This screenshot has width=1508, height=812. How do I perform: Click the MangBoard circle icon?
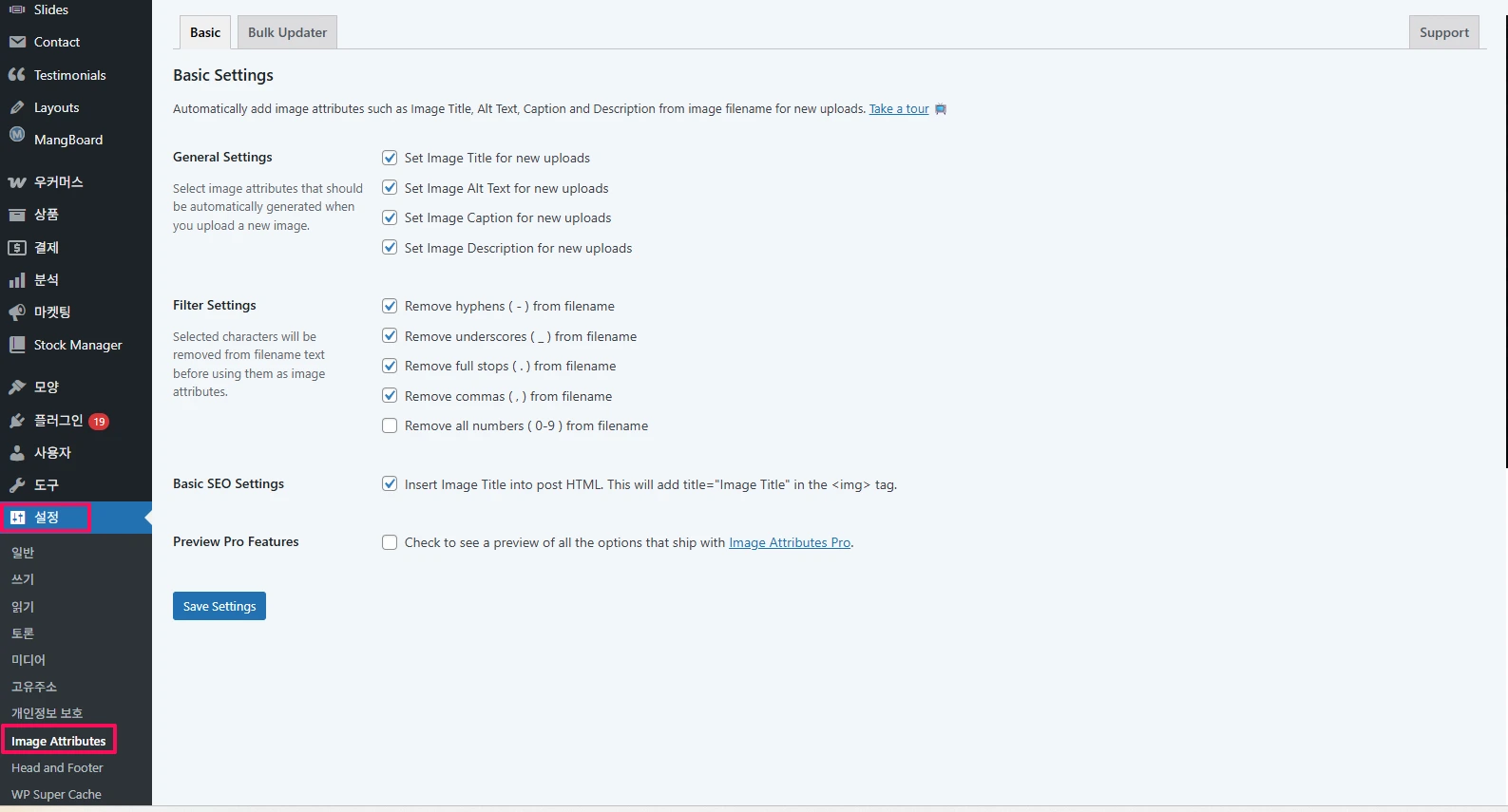(17, 135)
